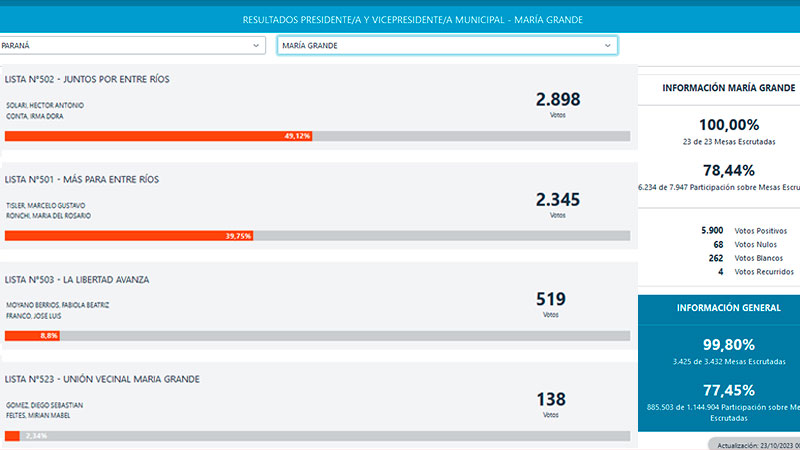This screenshot has width=800, height=450.
Task: Click the chevron arrow on the PARANÁ selector
Action: coord(256,46)
